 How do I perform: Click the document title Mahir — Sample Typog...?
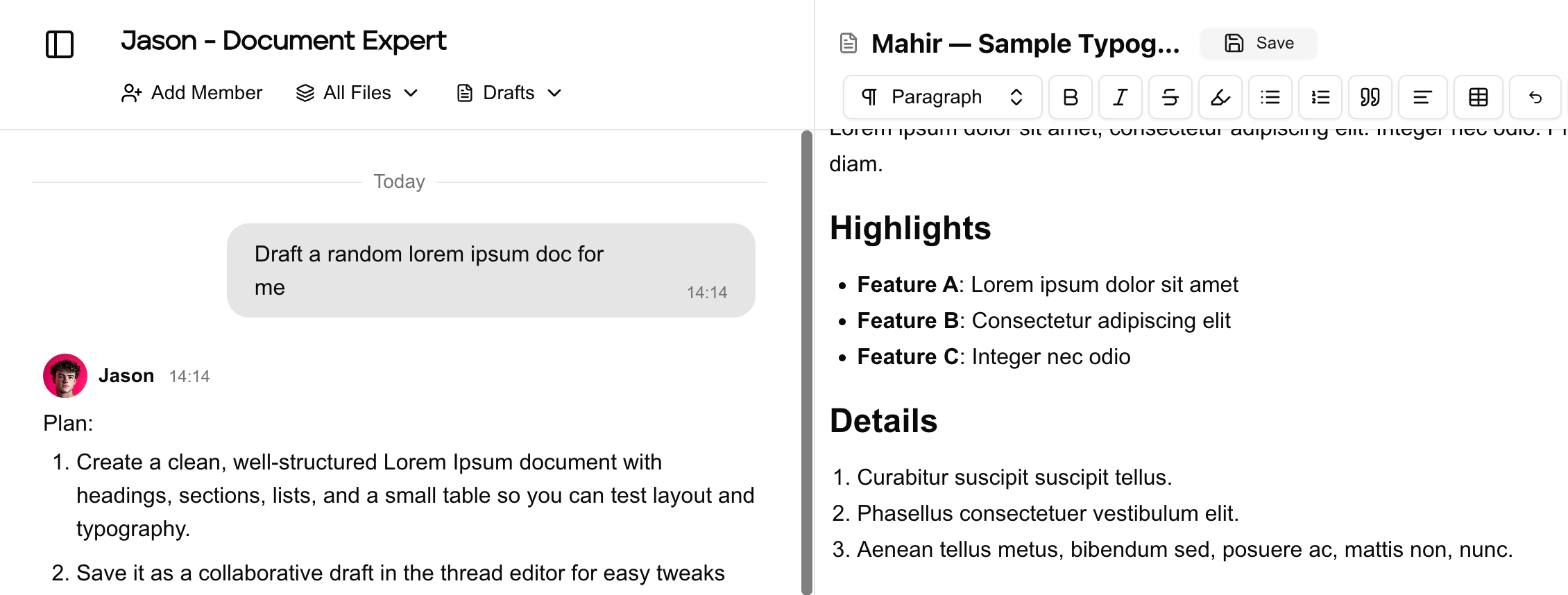1025,44
